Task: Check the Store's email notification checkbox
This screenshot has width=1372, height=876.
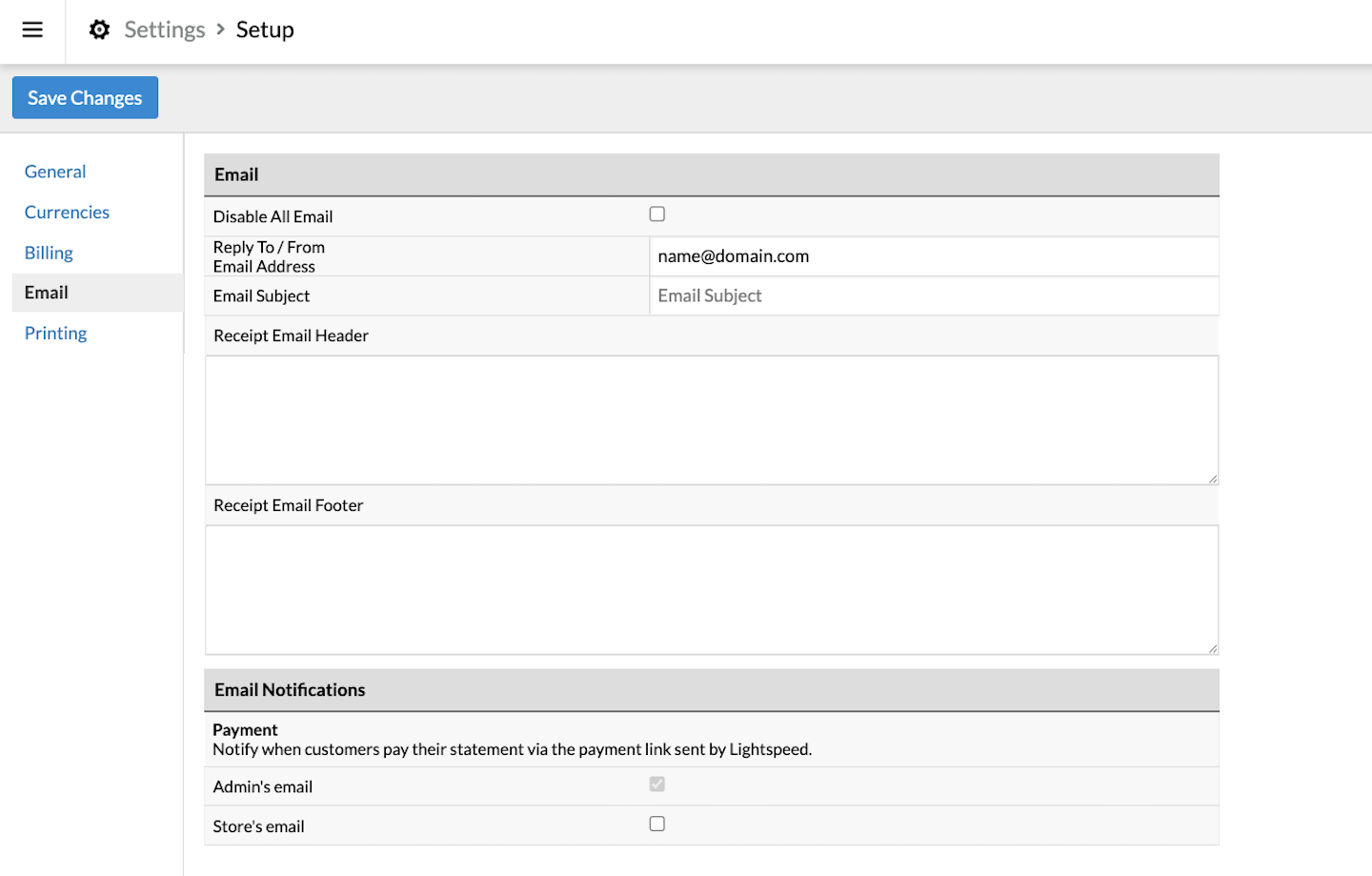Action: point(656,823)
